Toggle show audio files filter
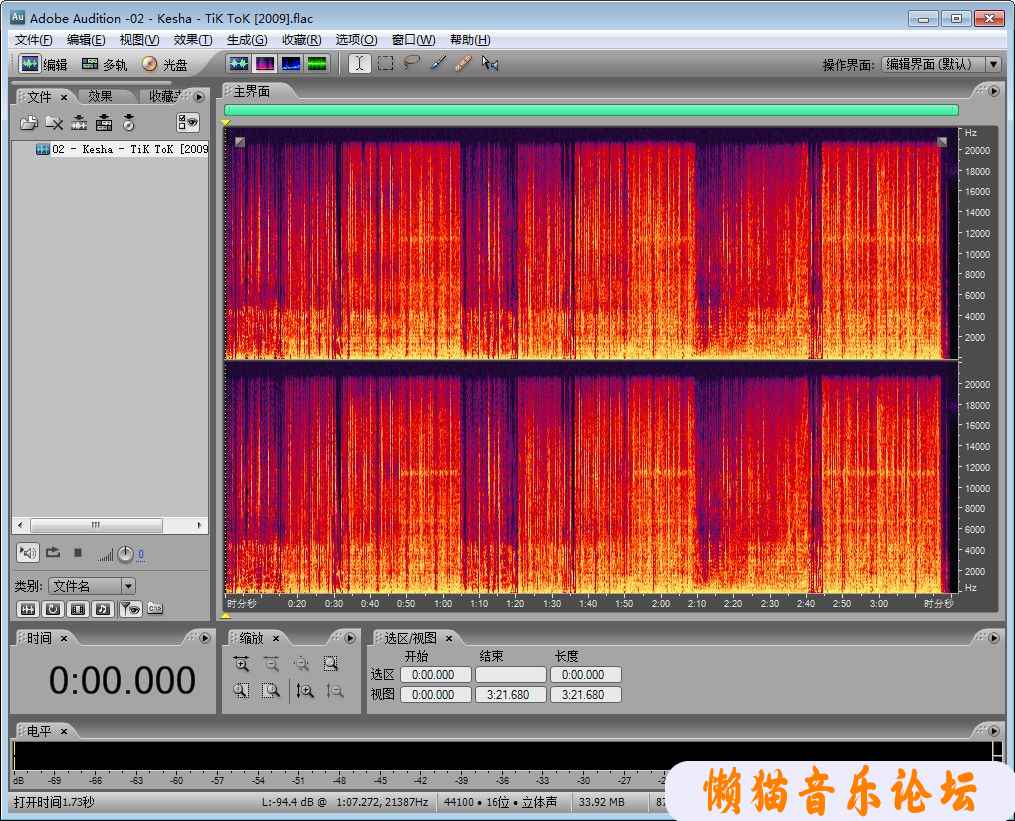This screenshot has width=1015, height=821. coord(28,609)
